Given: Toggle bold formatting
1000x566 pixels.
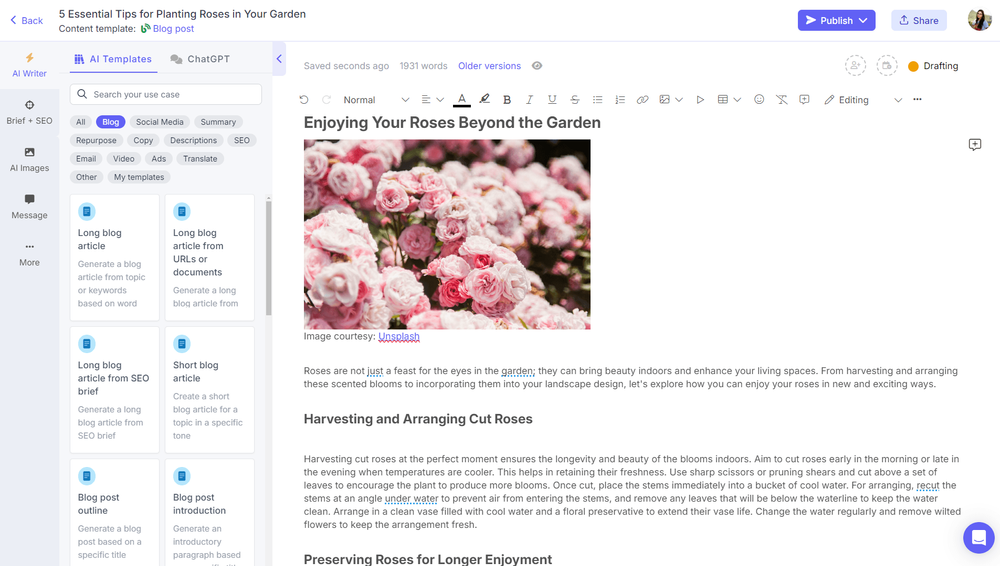Looking at the screenshot, I should pyautogui.click(x=507, y=100).
